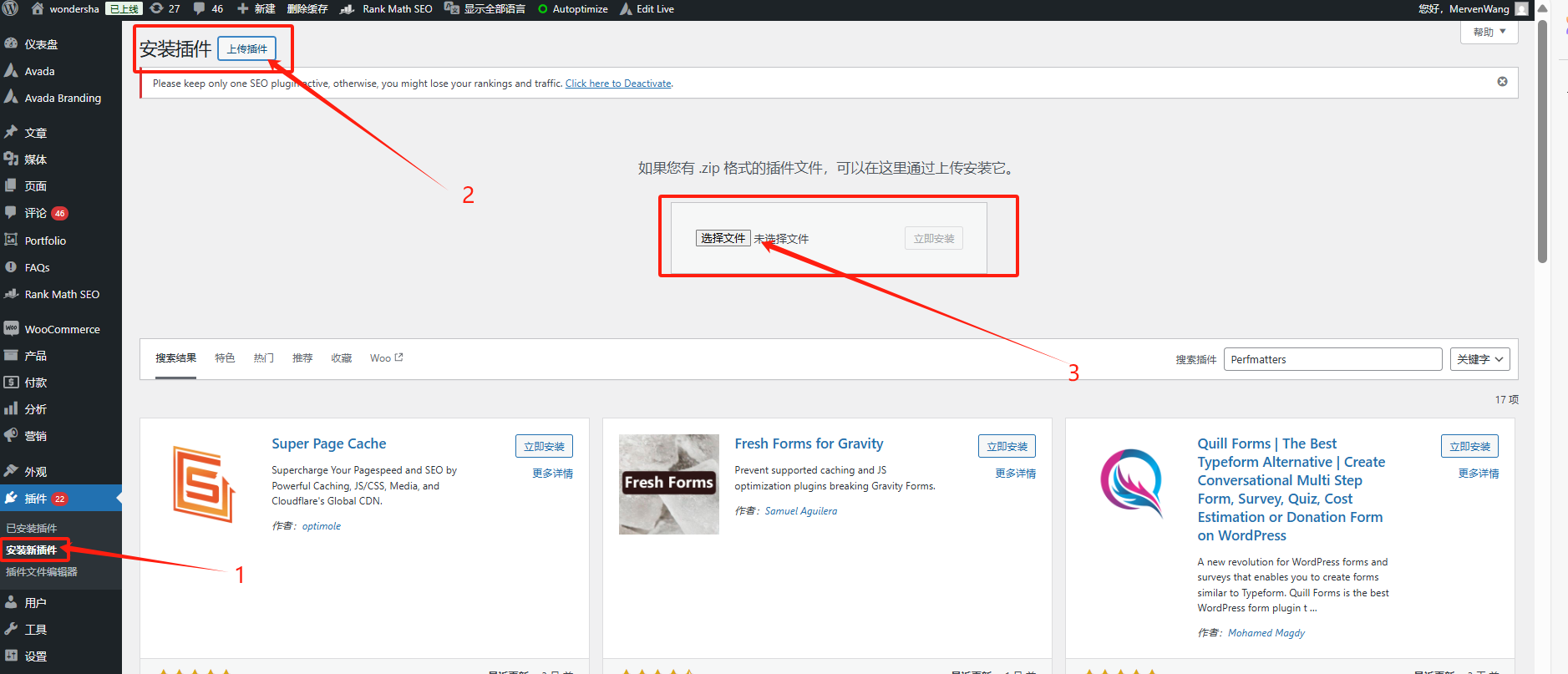Switch to the 推荐 tab
This screenshot has height=674, width=1568.
302,358
